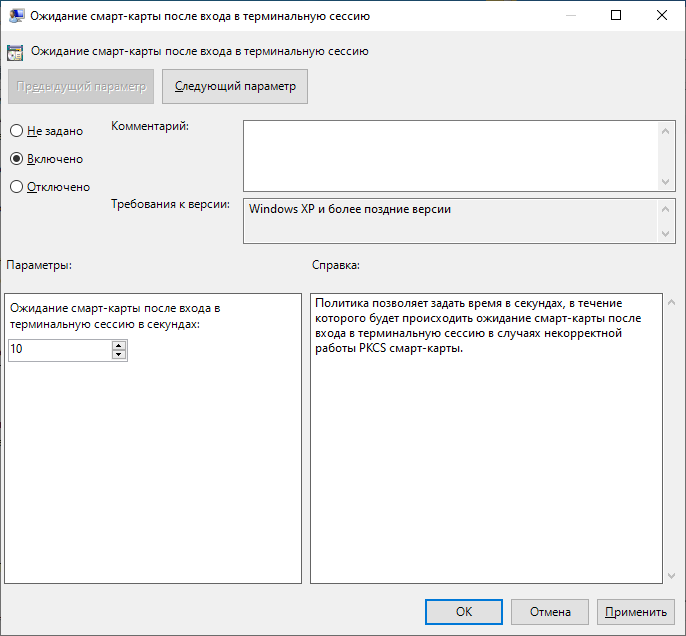Choose the "Отключено" radio option
The image size is (686, 636).
tap(16, 187)
